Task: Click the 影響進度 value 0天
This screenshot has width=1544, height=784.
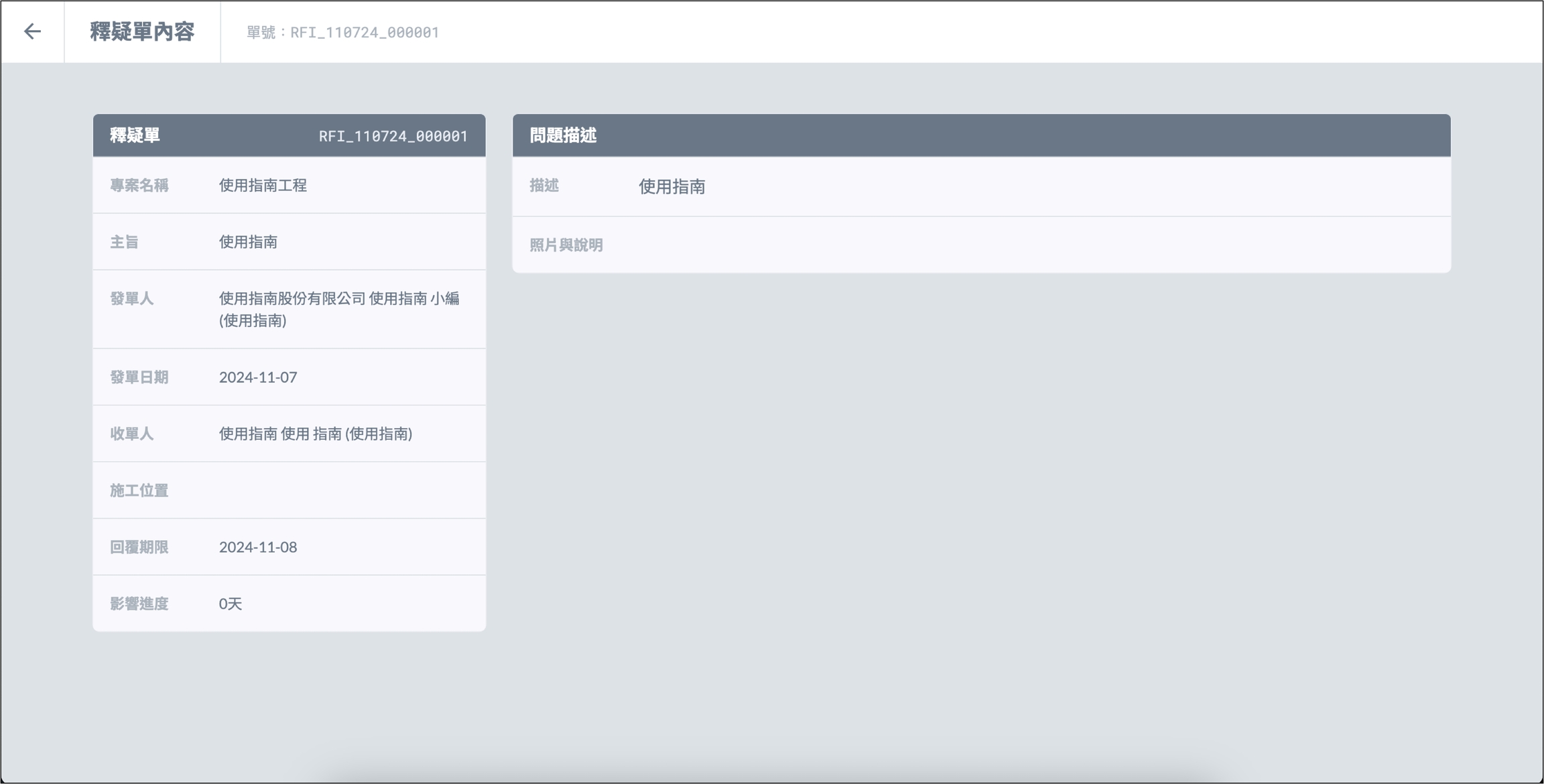Action: pyautogui.click(x=230, y=604)
